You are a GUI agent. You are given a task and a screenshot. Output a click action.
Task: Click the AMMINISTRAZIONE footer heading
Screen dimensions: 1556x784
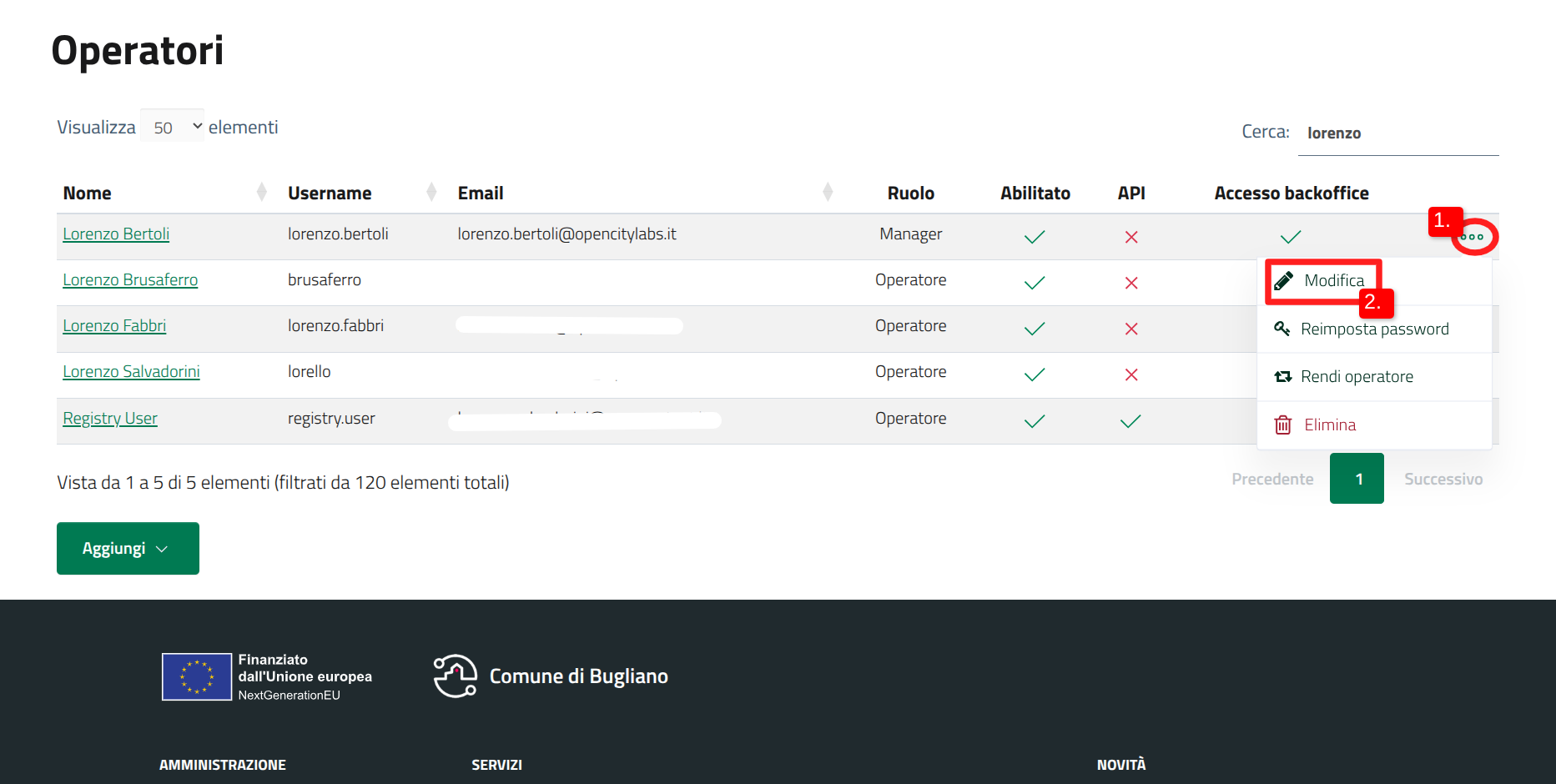[223, 765]
